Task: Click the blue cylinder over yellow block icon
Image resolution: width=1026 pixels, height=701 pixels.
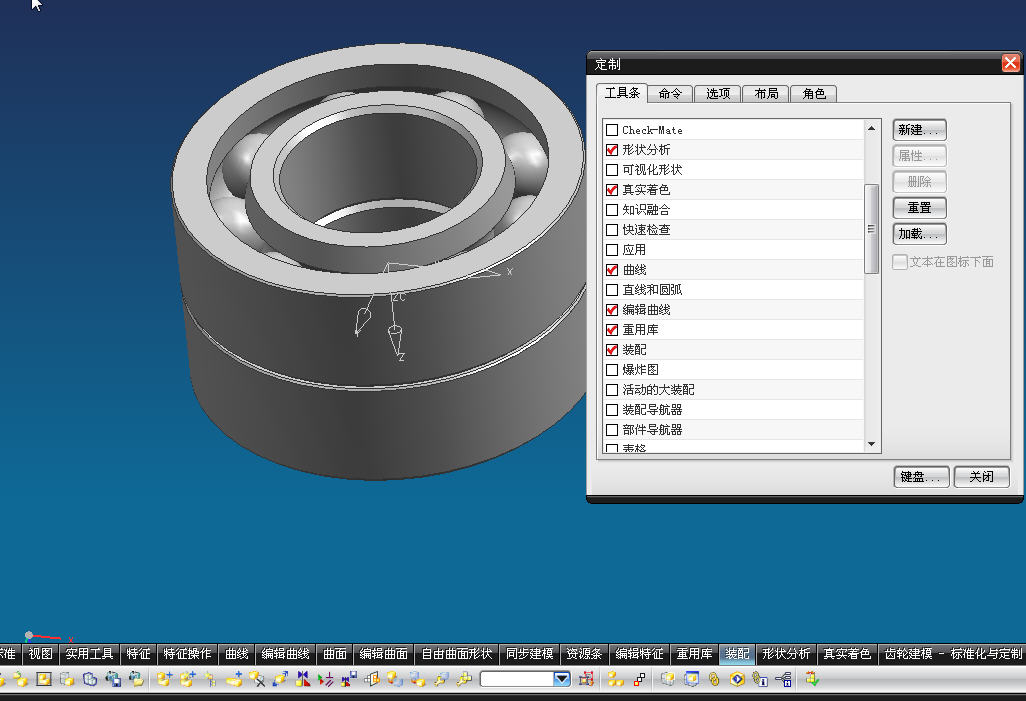Action: 417,679
